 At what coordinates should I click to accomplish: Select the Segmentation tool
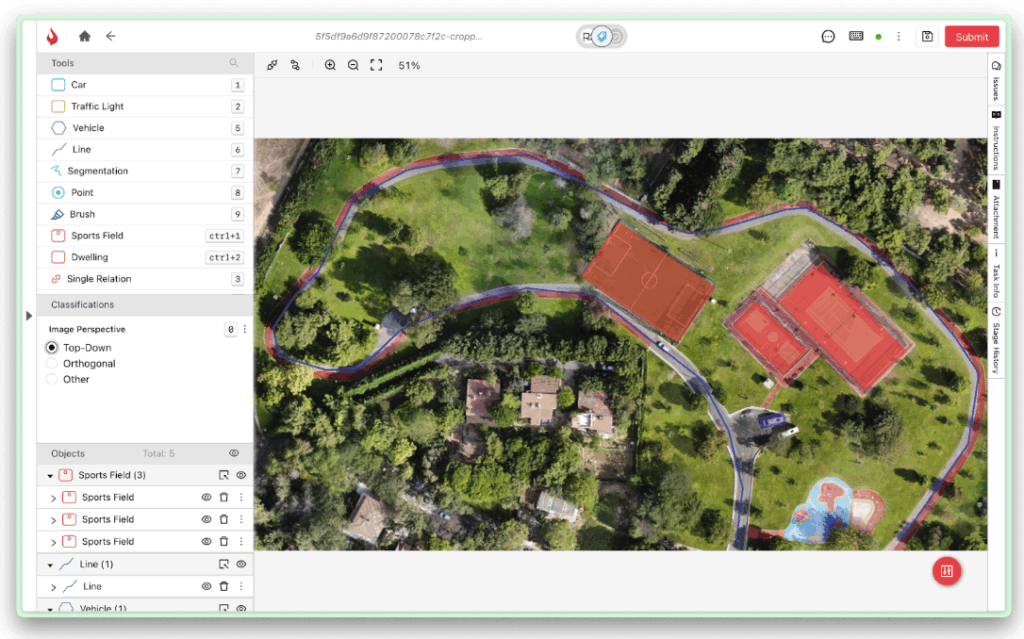104,171
